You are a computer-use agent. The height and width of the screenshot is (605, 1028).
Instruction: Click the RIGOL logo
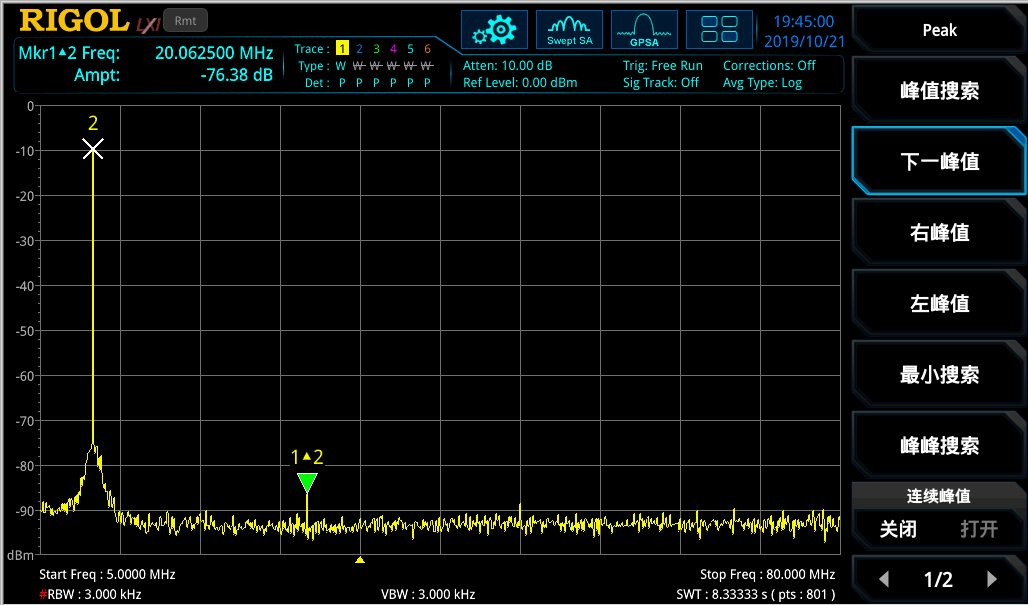[x=74, y=21]
